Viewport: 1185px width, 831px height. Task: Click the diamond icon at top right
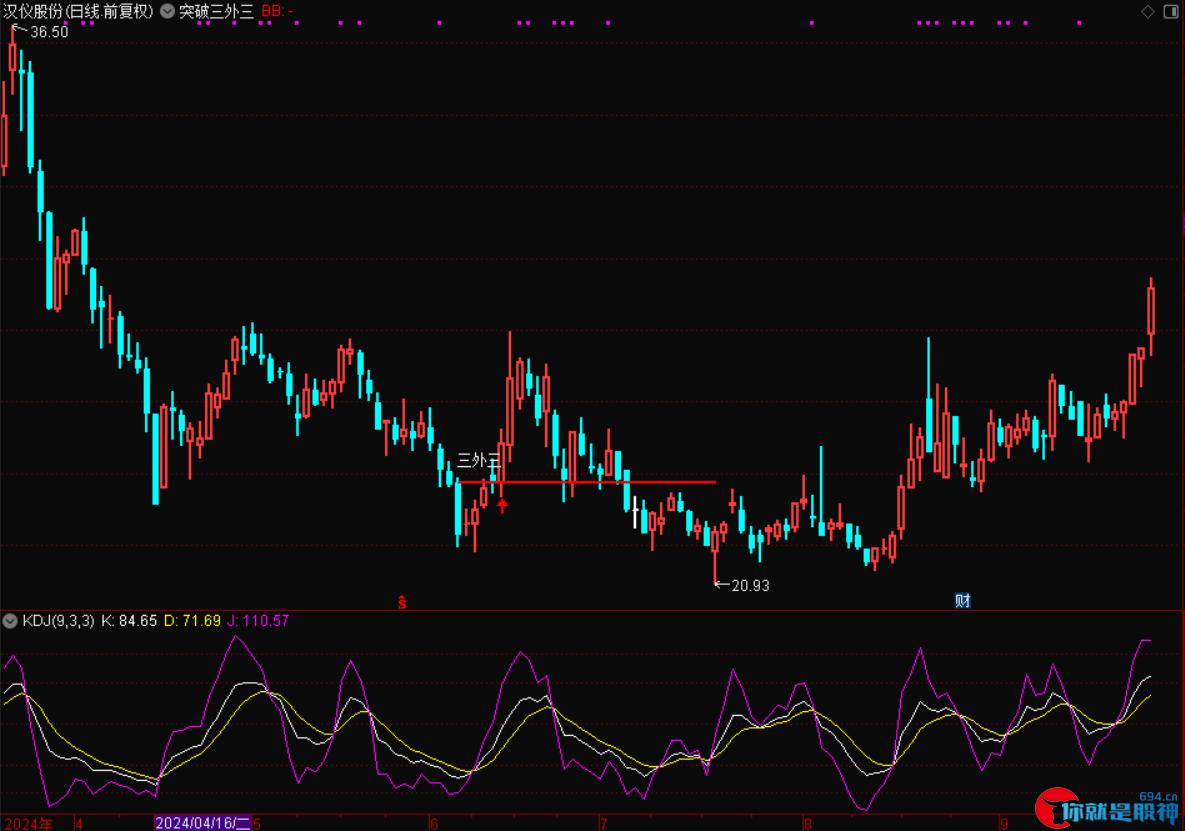pyautogui.click(x=1148, y=11)
